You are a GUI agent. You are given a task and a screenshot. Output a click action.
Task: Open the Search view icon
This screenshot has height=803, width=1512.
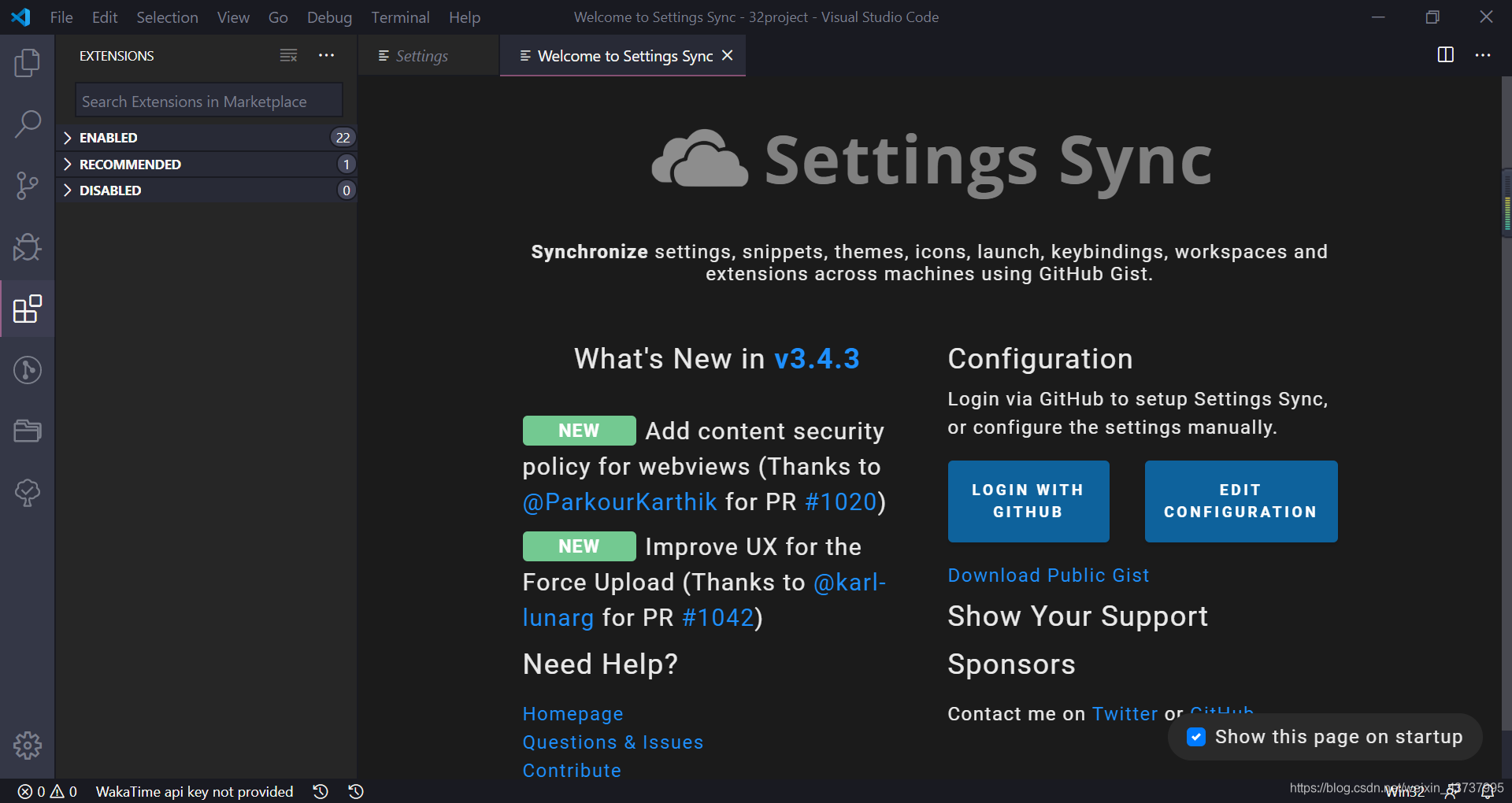point(27,124)
